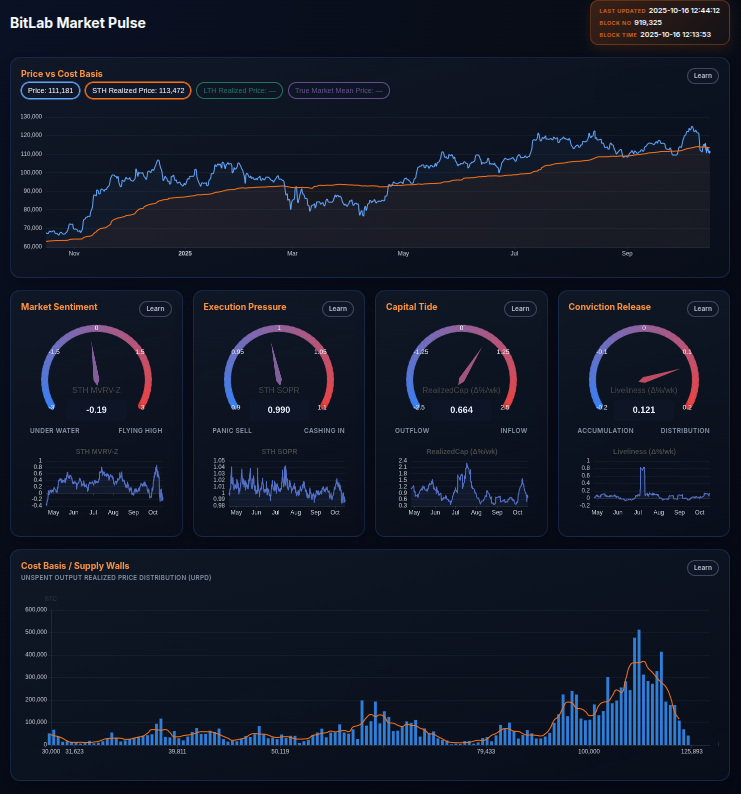Viewport: 741px width, 794px height.
Task: Click the BitLab Market Pulse title
Action: (78, 23)
